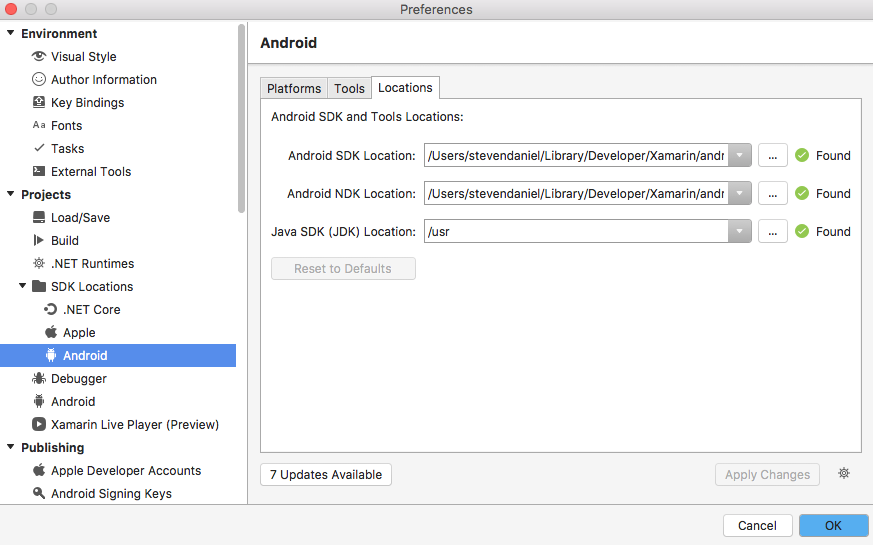Screen dimensions: 873x545
Task: Click the Key Bindings icon
Action: [38, 102]
